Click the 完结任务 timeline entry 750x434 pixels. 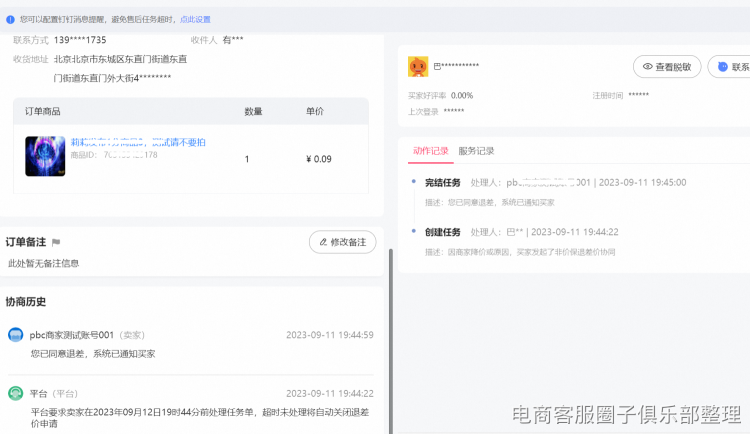click(x=442, y=182)
